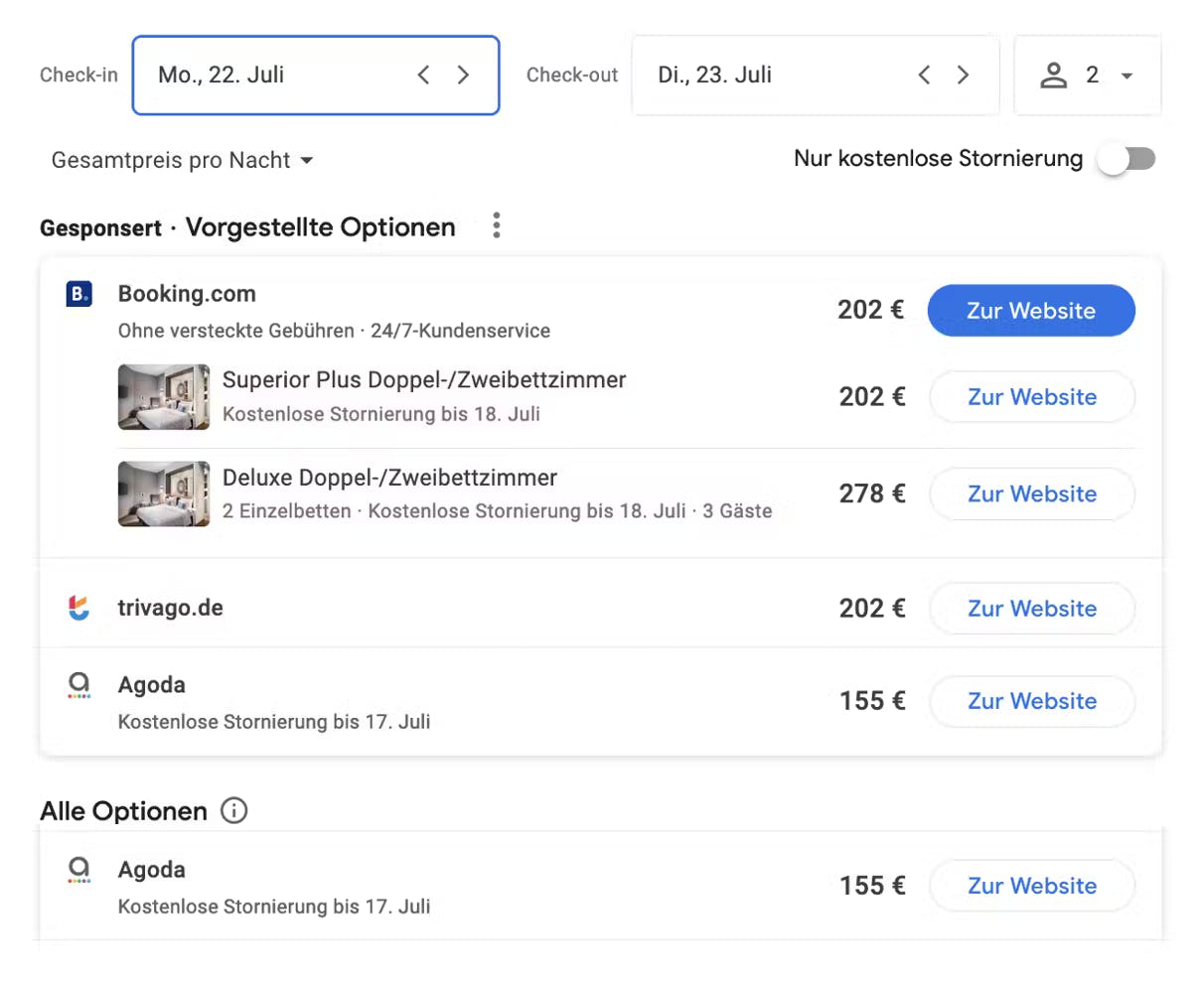1204x985 pixels.
Task: Click the Agoda logo in sponsored options
Action: (x=79, y=684)
